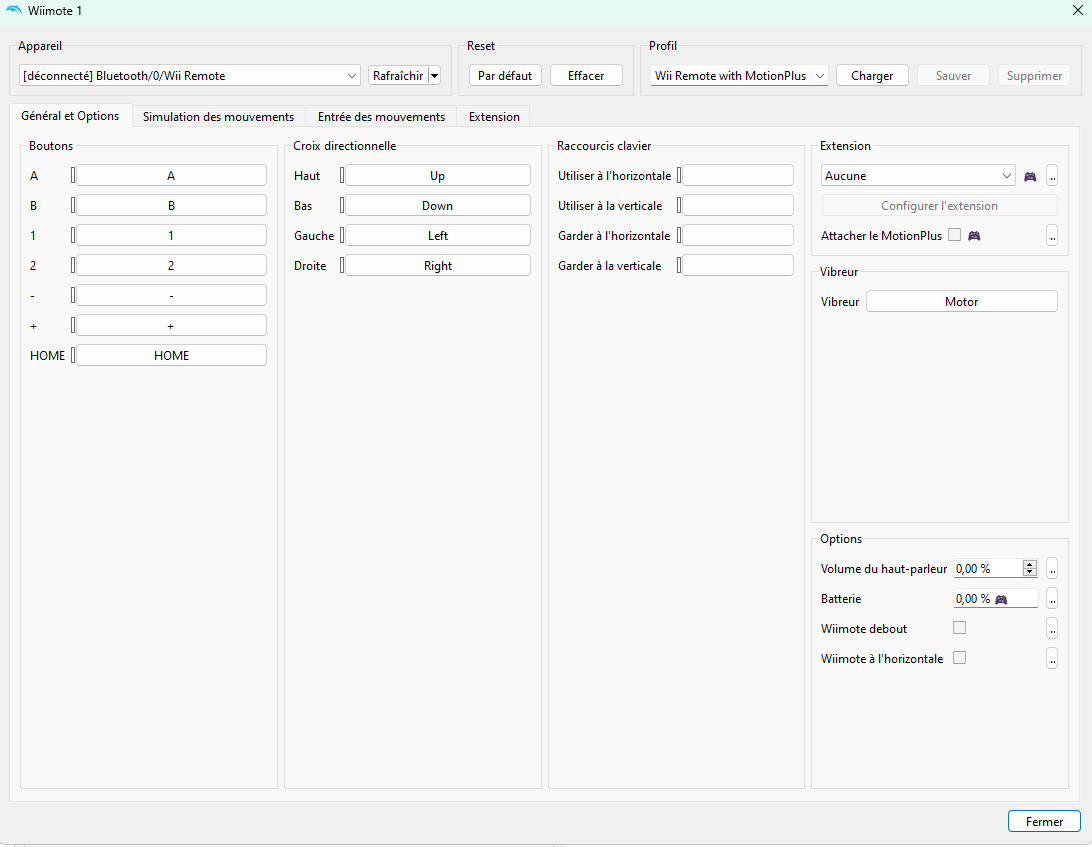The height and width of the screenshot is (847, 1092).
Task: Load the profile with Charger
Action: coord(872,75)
